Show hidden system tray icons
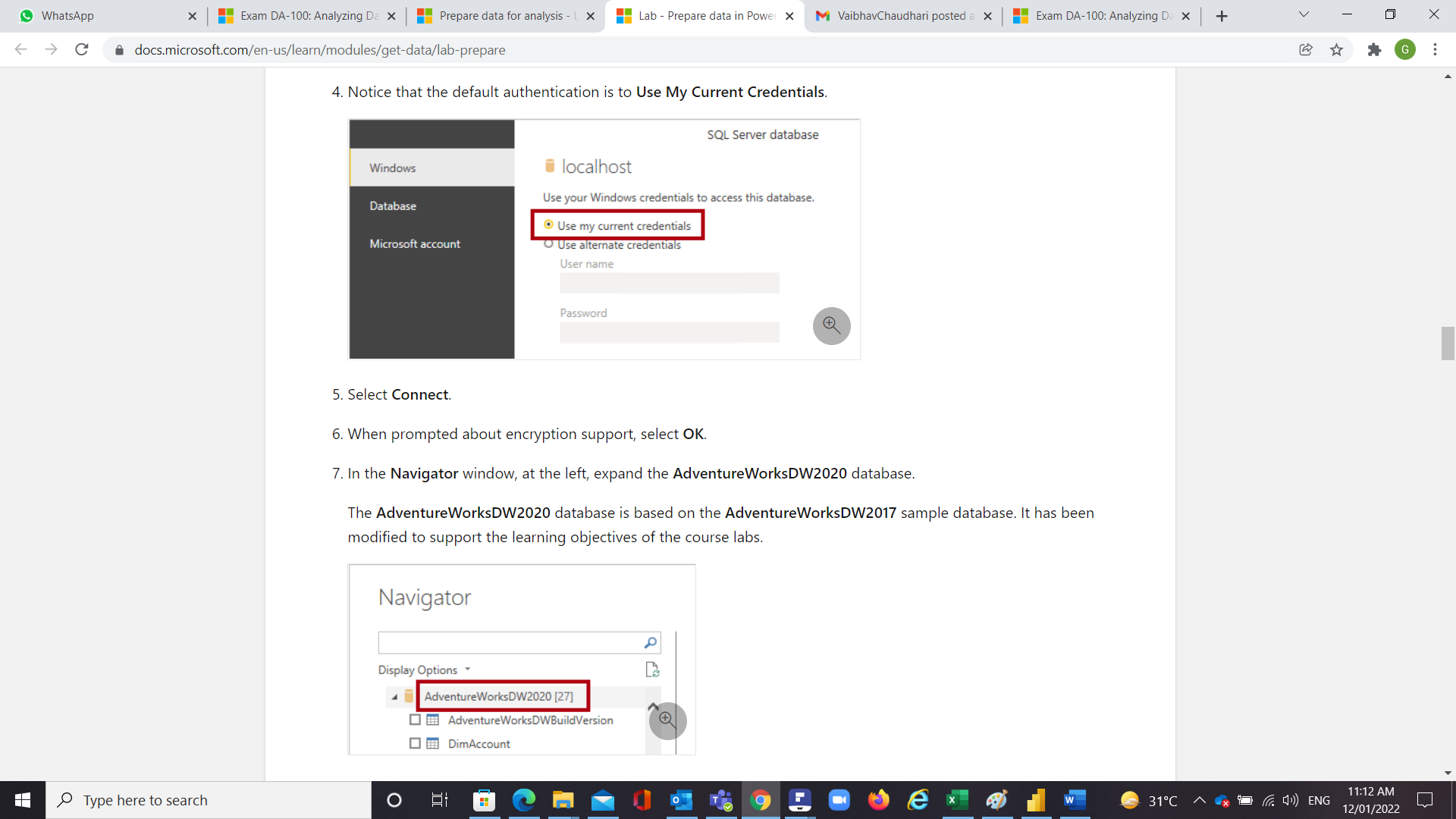1456x819 pixels. click(x=1199, y=800)
